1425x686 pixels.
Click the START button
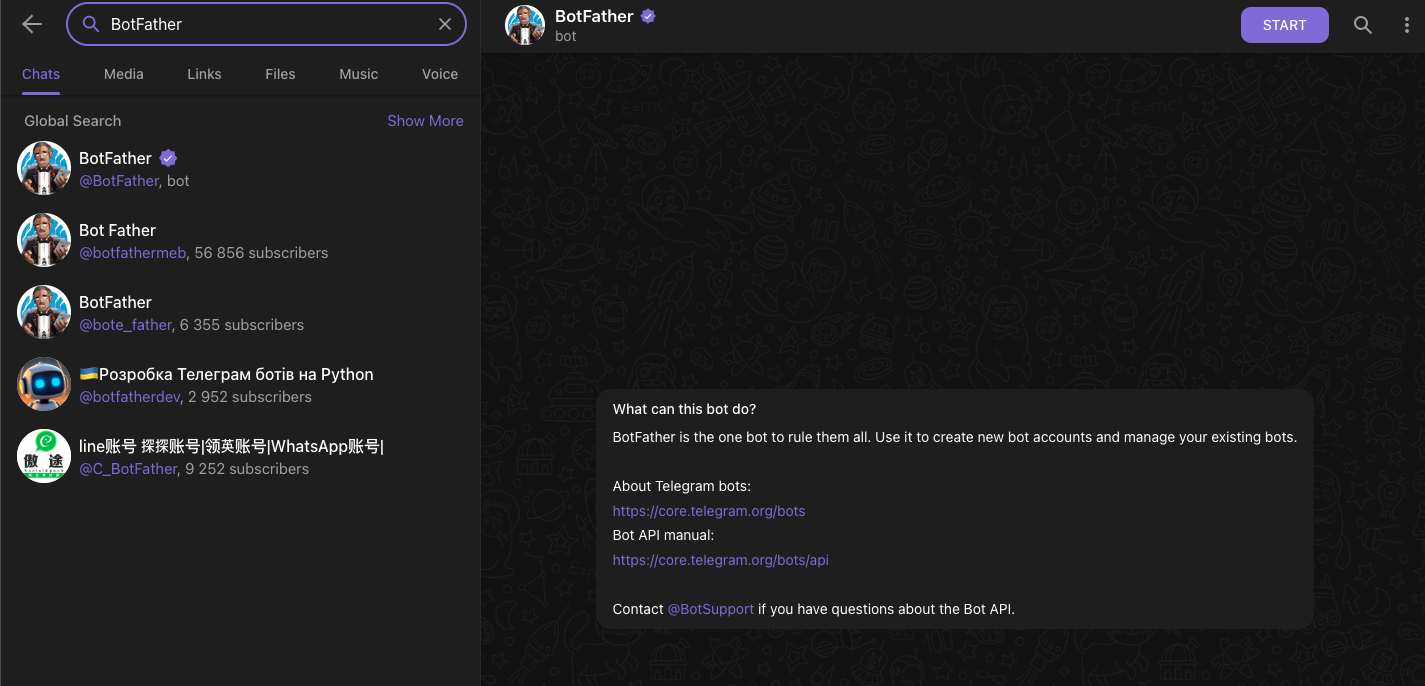pos(1285,25)
